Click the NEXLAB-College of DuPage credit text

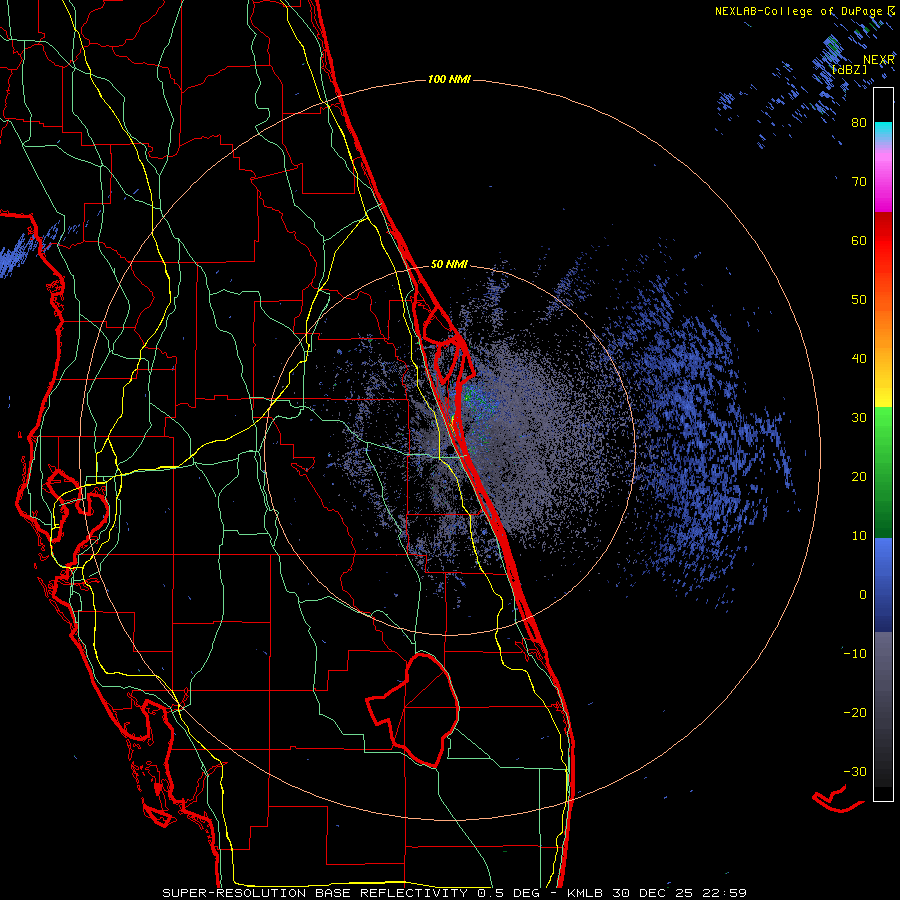click(x=800, y=11)
